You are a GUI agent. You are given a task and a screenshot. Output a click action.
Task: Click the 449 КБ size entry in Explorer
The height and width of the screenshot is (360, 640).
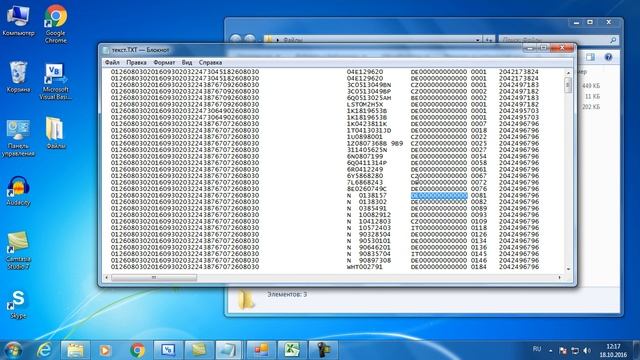[591, 86]
